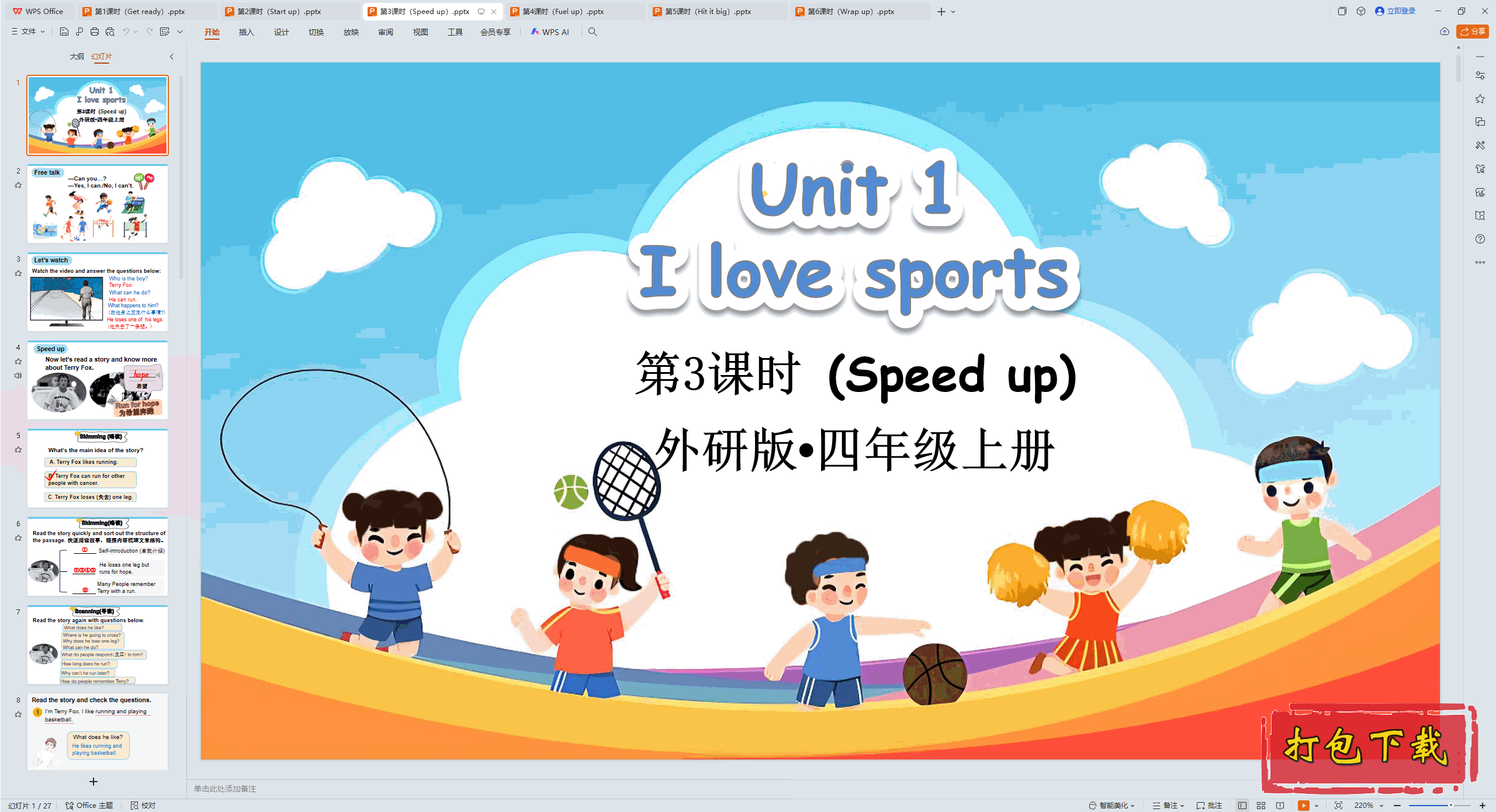
Task: Click the notes field 单击此处添加备注
Action: click(x=225, y=789)
